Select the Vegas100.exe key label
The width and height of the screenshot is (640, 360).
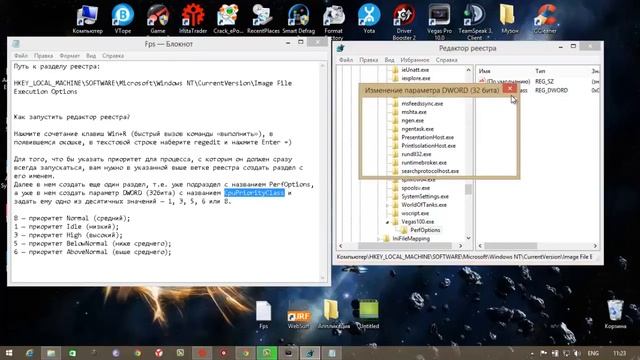[x=417, y=222]
